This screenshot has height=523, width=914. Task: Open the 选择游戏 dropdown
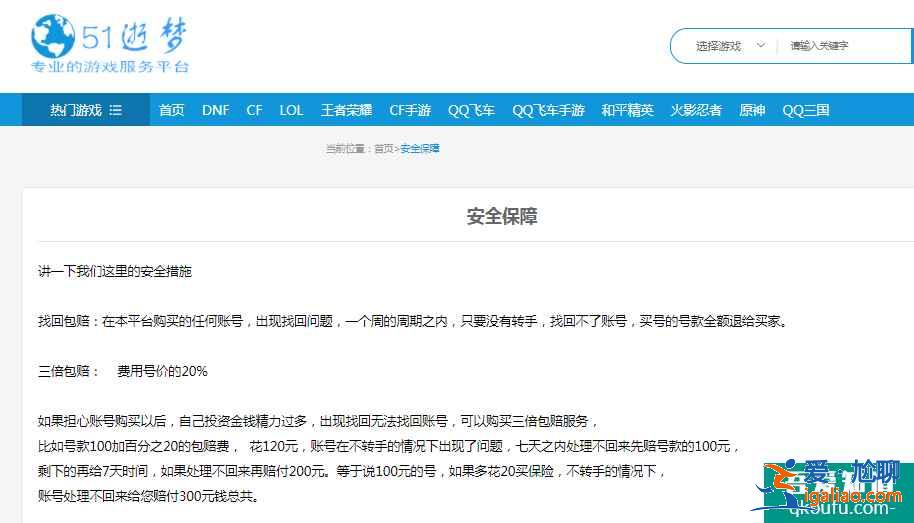(x=730, y=45)
